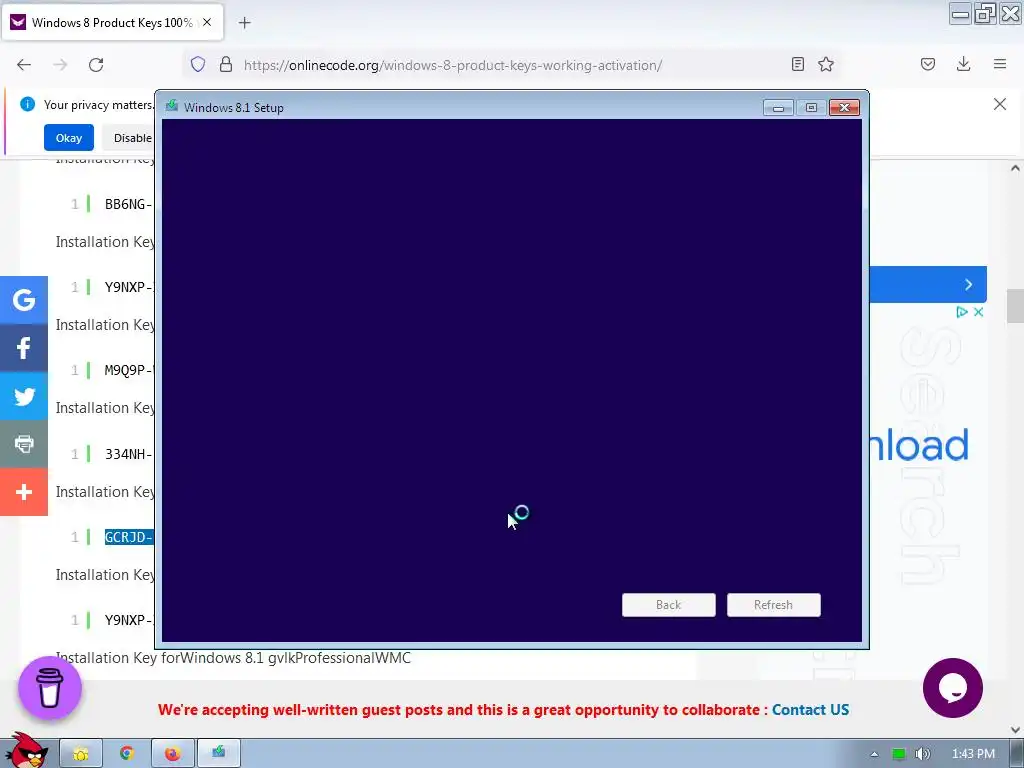Share page via Facebook sidebar icon
The width and height of the screenshot is (1024, 768).
[x=24, y=348]
